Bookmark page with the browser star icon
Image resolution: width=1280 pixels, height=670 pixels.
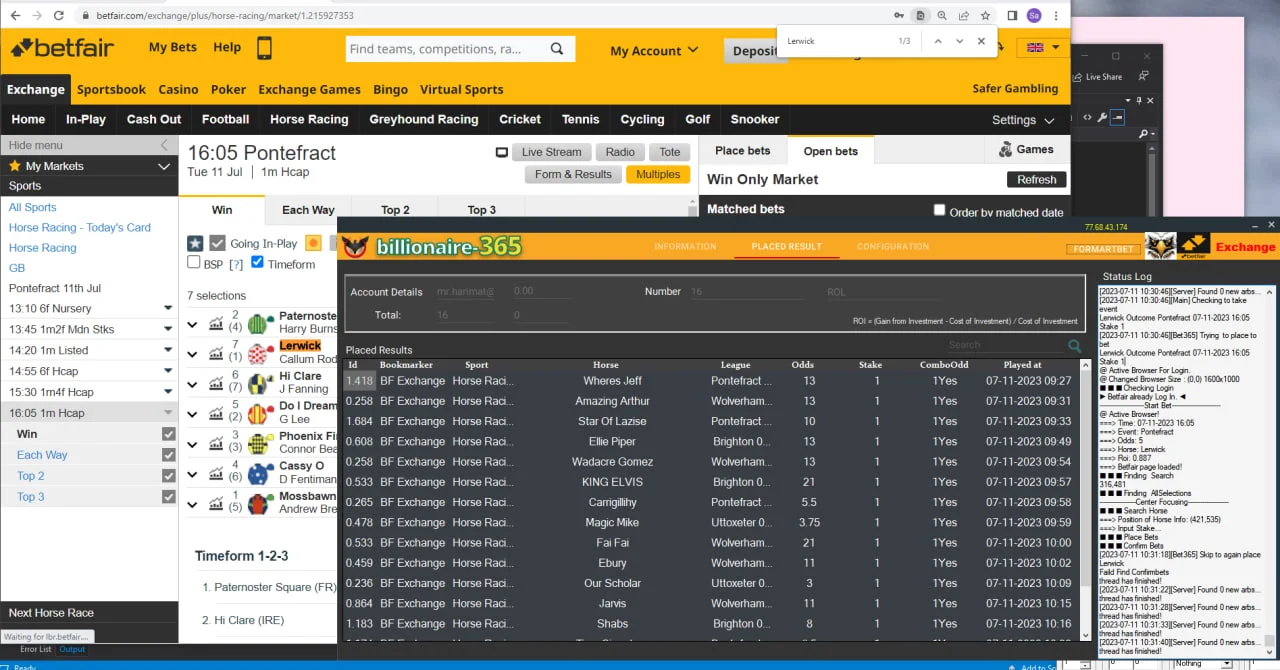point(986,16)
